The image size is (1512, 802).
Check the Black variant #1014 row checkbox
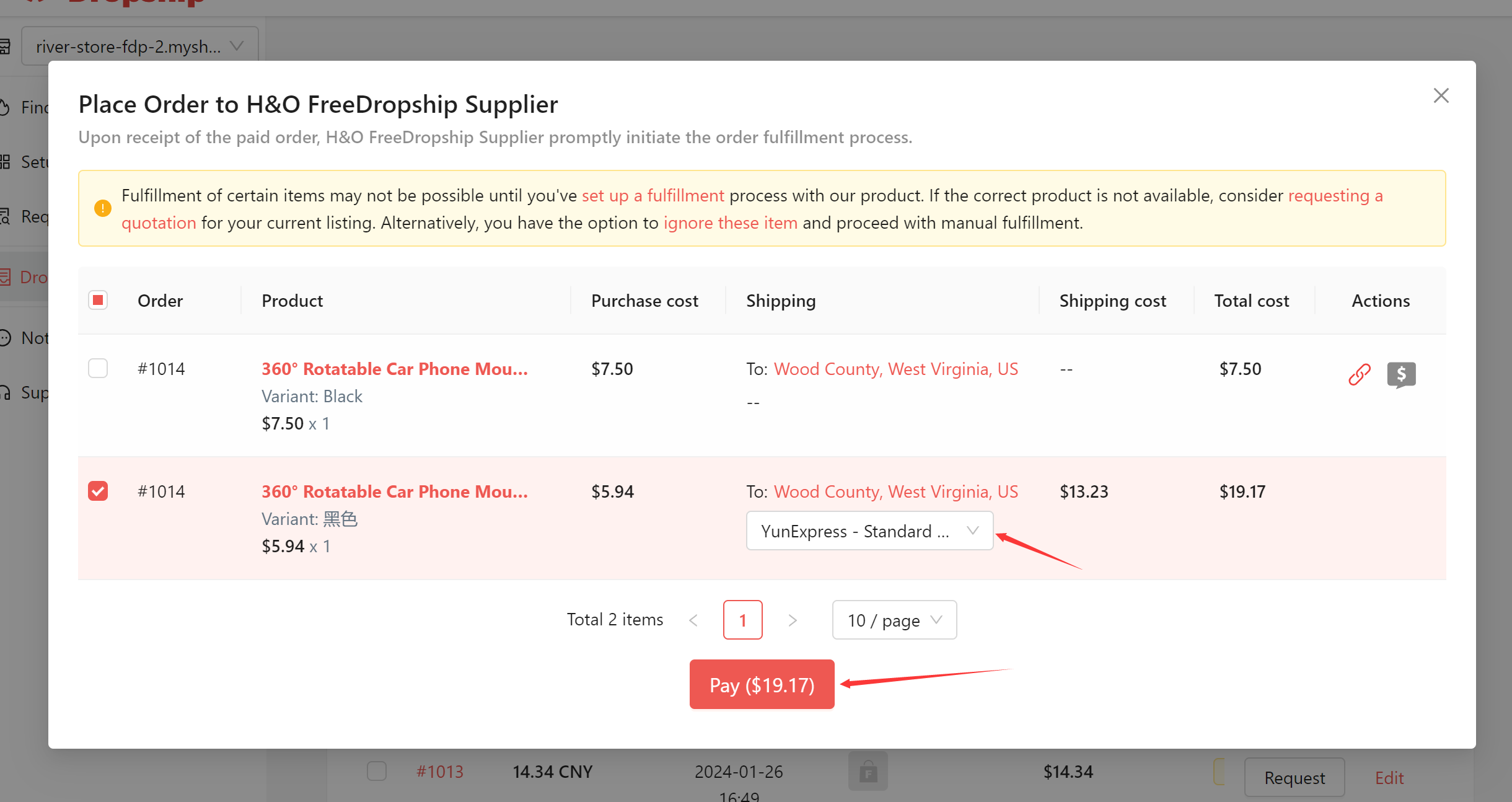[98, 368]
